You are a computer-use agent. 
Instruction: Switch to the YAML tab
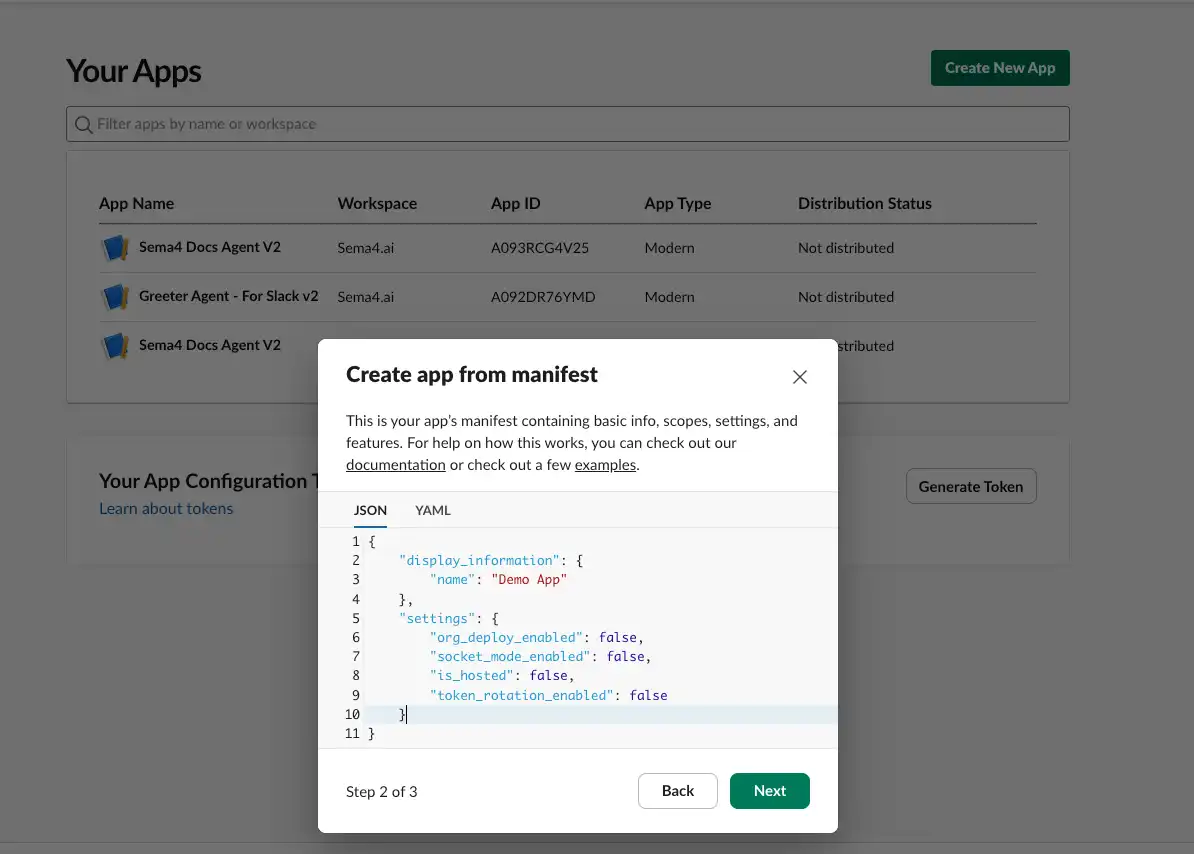point(432,510)
